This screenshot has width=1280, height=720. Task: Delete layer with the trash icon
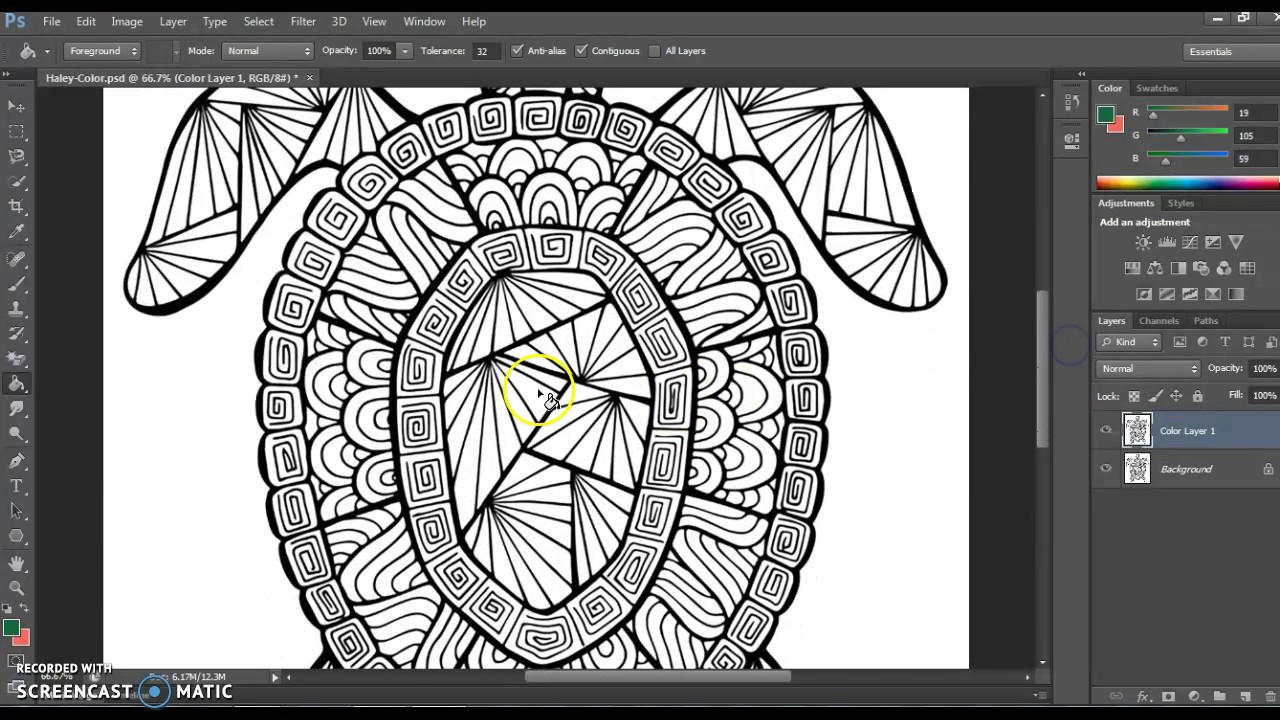(x=1267, y=696)
